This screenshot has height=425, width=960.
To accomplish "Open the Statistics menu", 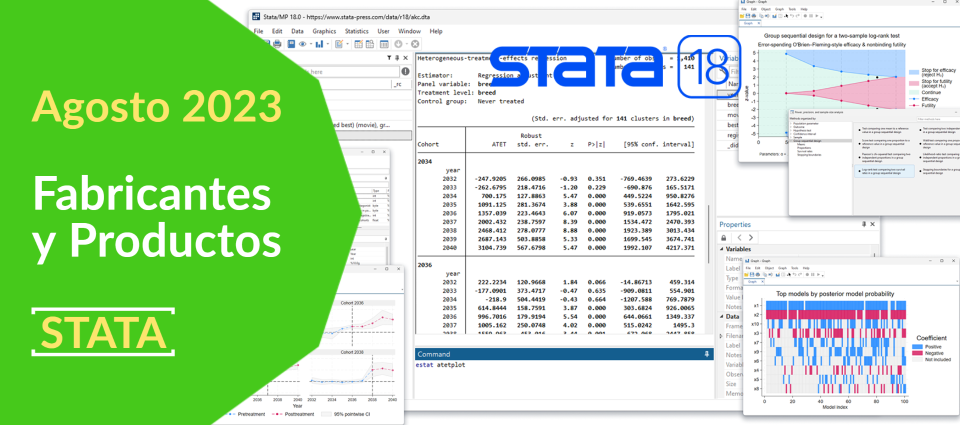I will click(357, 31).
